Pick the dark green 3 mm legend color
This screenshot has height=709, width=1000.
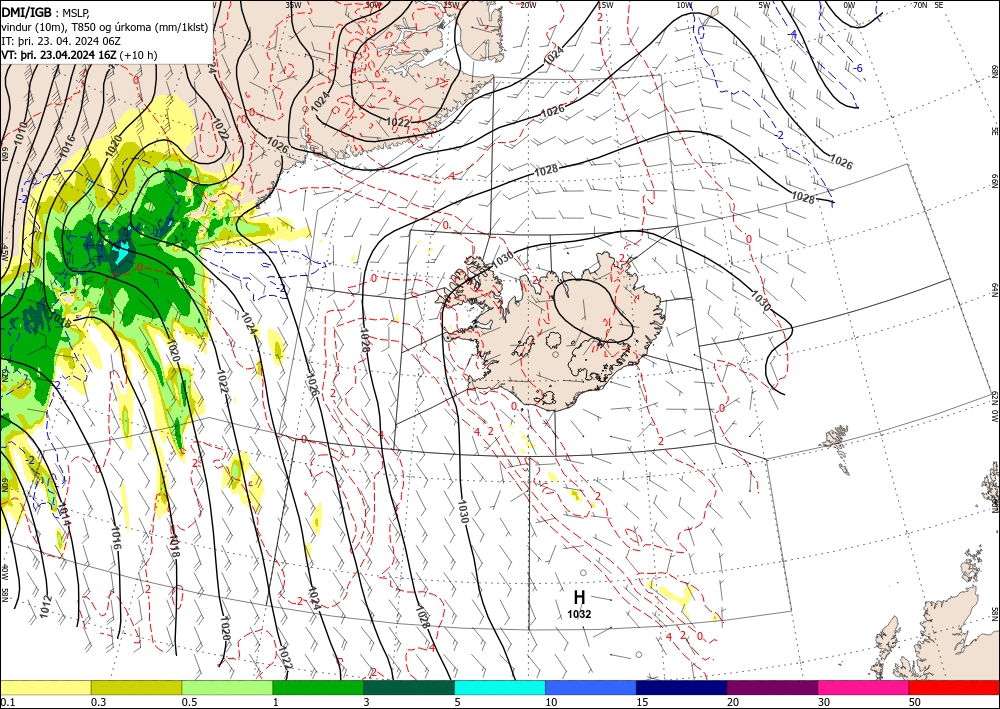(409, 687)
